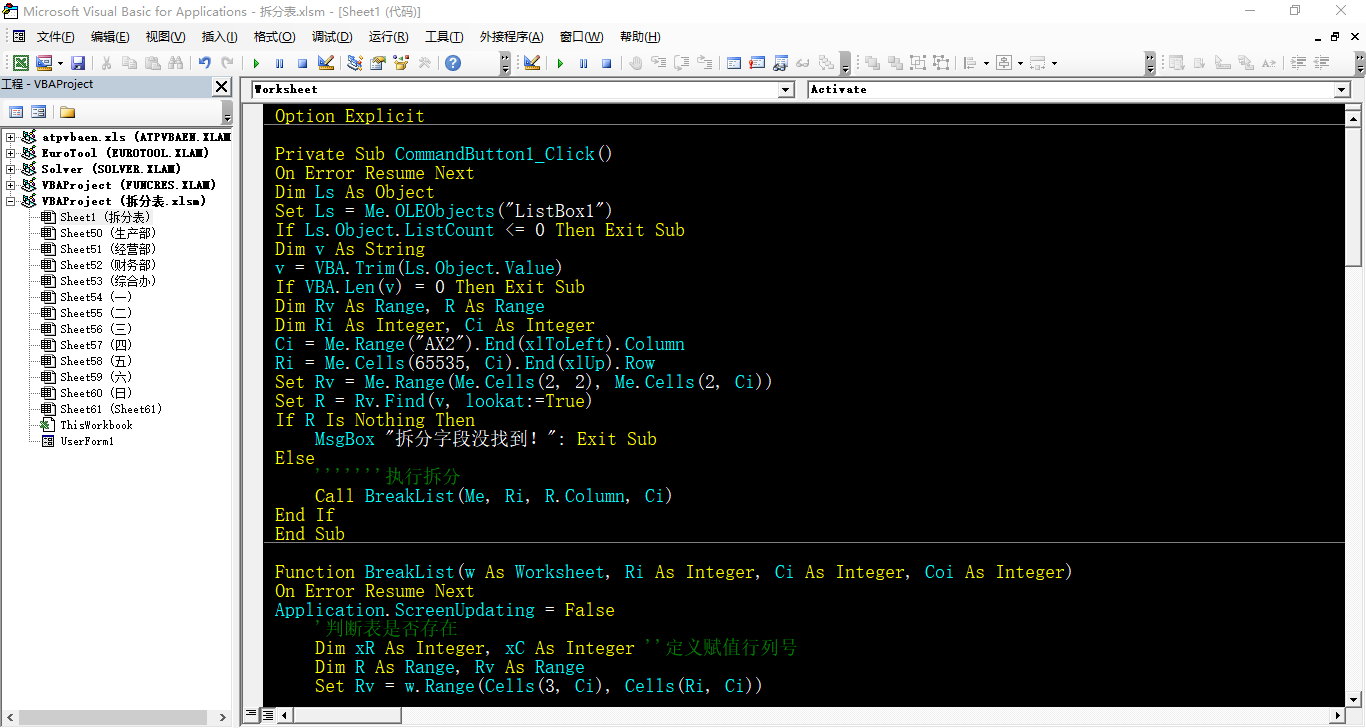The height and width of the screenshot is (728, 1366).
Task: Select Sheet1 (拆分表) in project tree
Action: click(97, 217)
